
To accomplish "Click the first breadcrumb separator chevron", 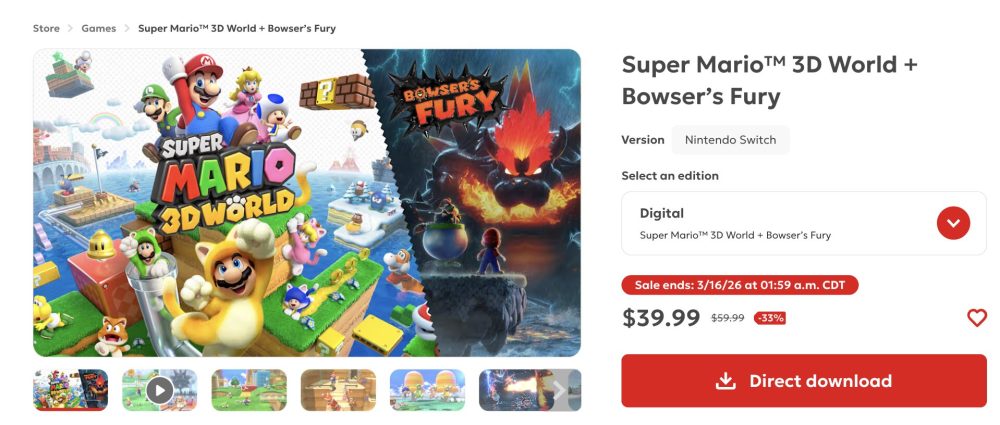I will [71, 29].
